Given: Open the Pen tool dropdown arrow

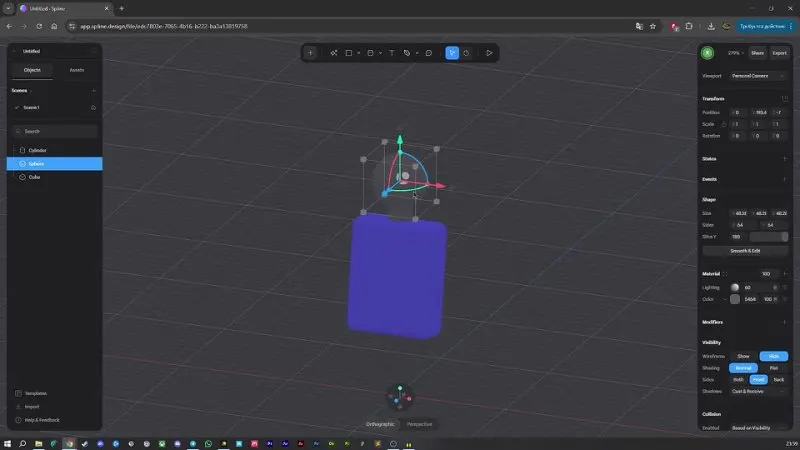Looking at the screenshot, I should tap(417, 53).
